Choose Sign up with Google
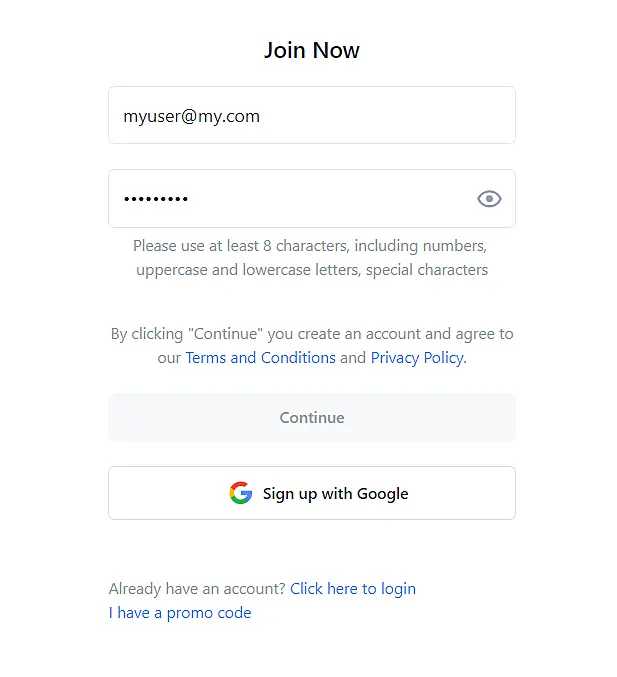This screenshot has height=677, width=617. click(x=311, y=493)
